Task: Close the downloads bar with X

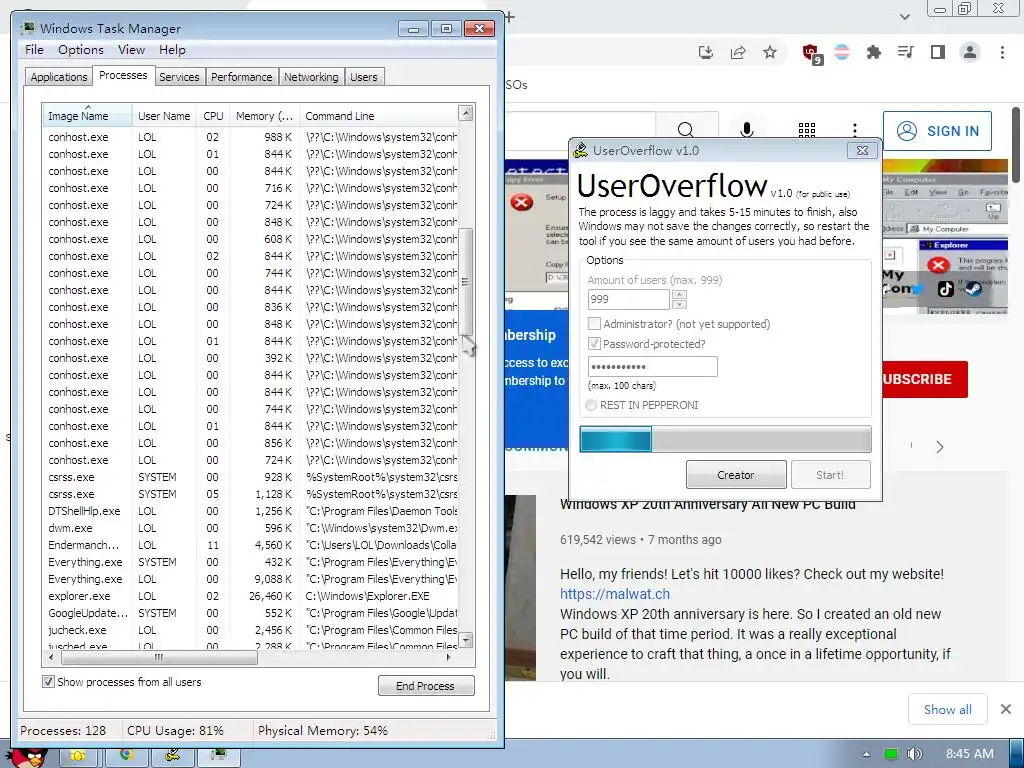Action: (x=1006, y=709)
